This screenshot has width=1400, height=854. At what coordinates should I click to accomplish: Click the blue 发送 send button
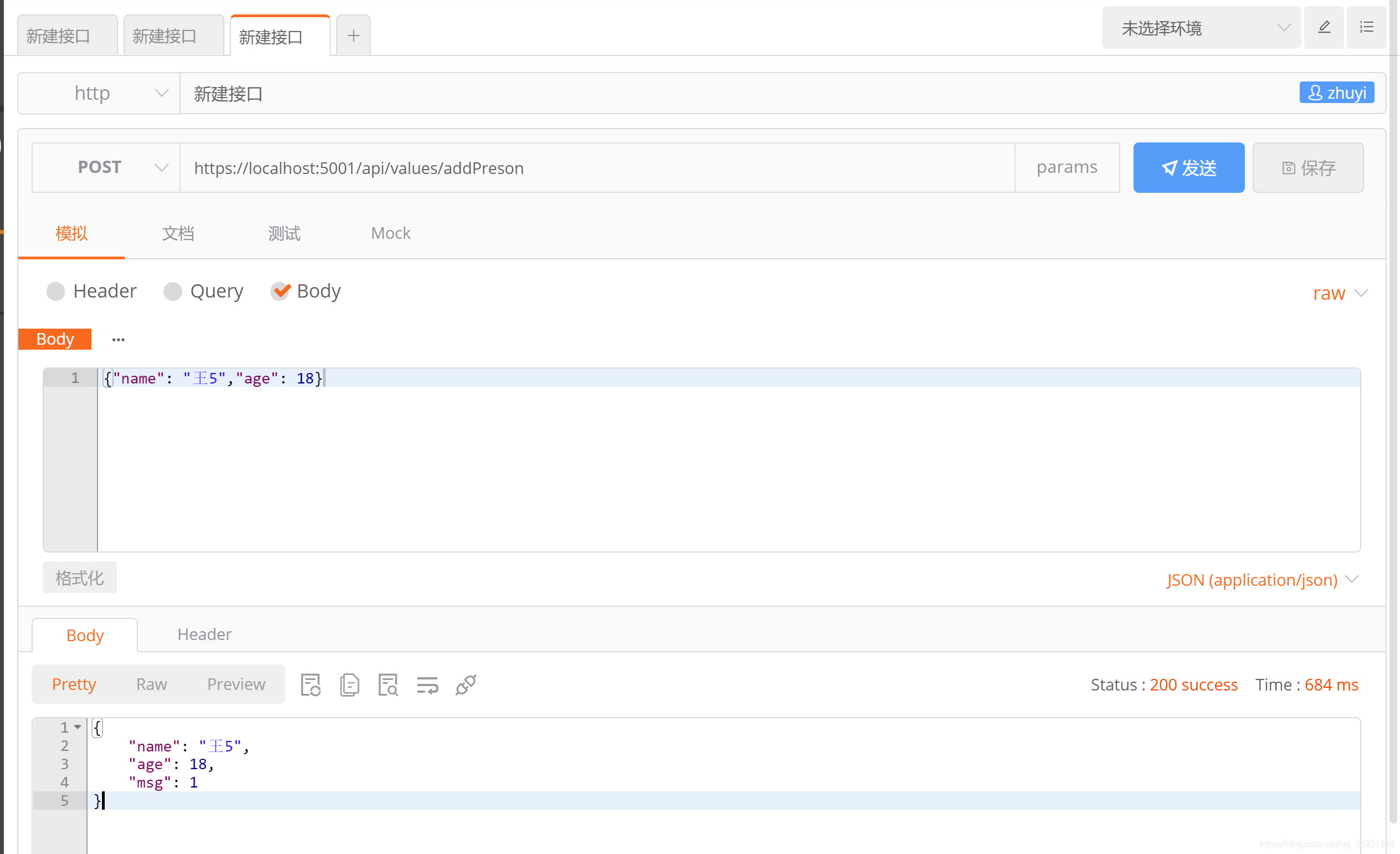pos(1188,167)
